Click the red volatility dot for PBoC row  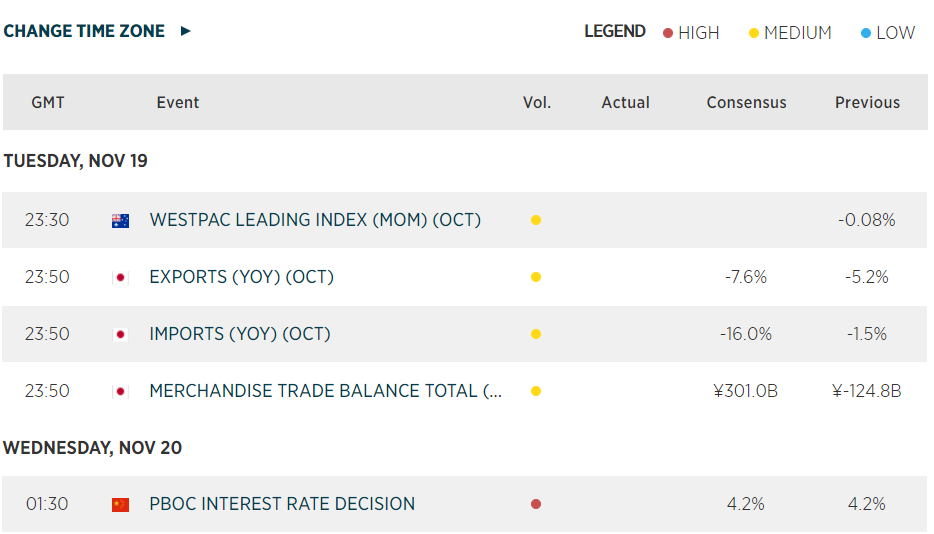click(536, 505)
